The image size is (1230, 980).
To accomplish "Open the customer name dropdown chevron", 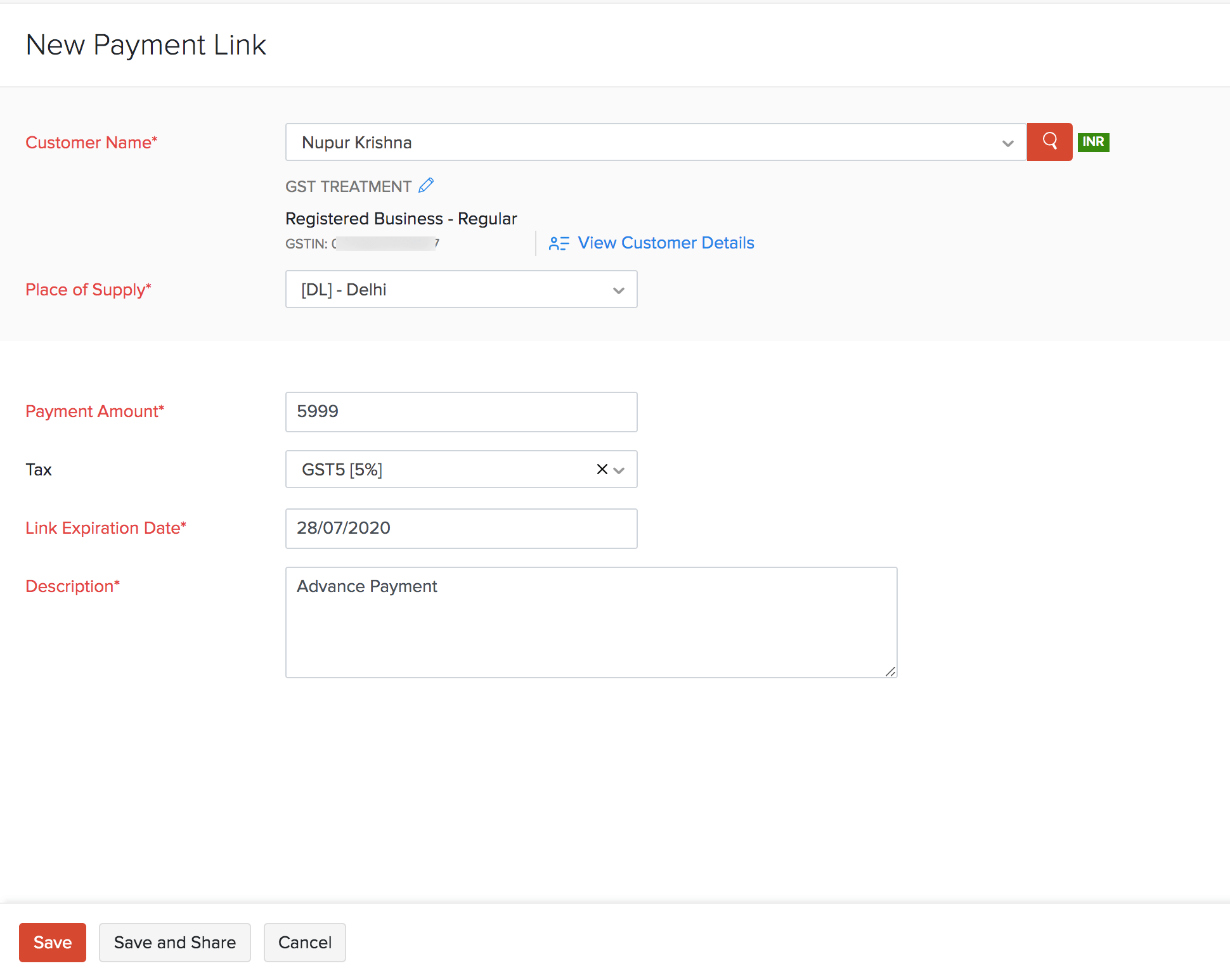I will tap(1007, 143).
